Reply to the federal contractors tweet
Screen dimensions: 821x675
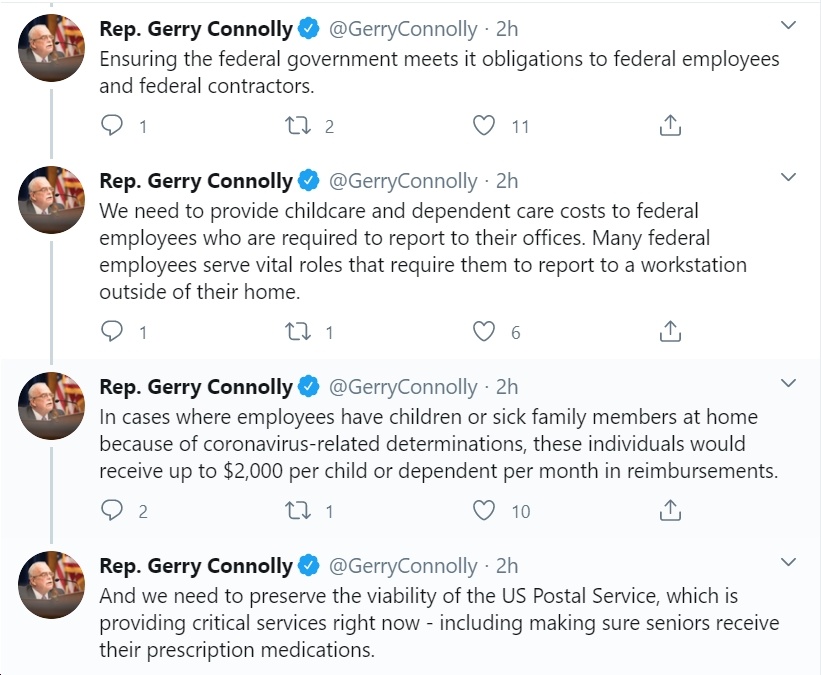click(x=112, y=126)
